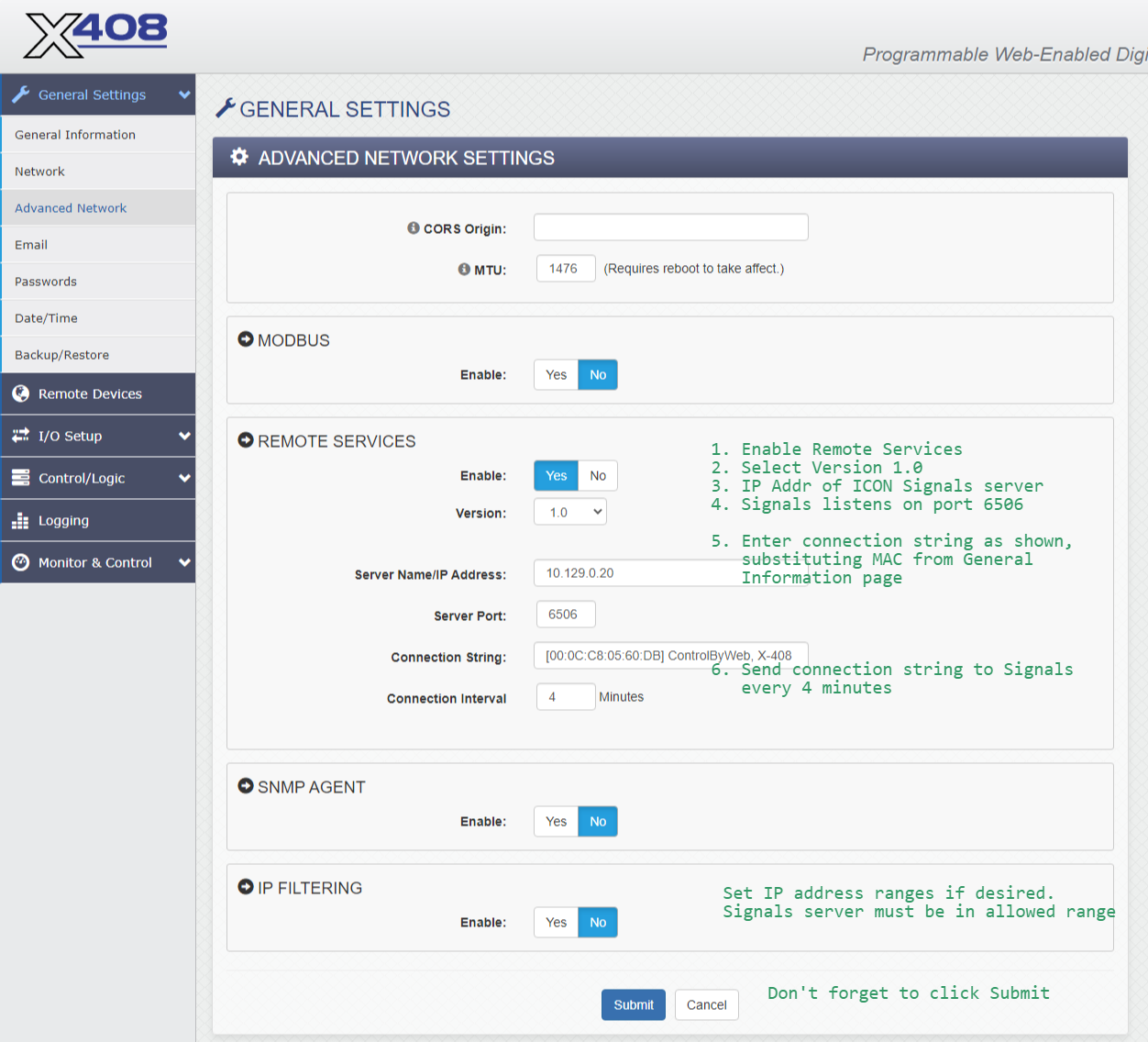1148x1042 pixels.
Task: Click the IP Filtering arrow icon
Action: (246, 887)
